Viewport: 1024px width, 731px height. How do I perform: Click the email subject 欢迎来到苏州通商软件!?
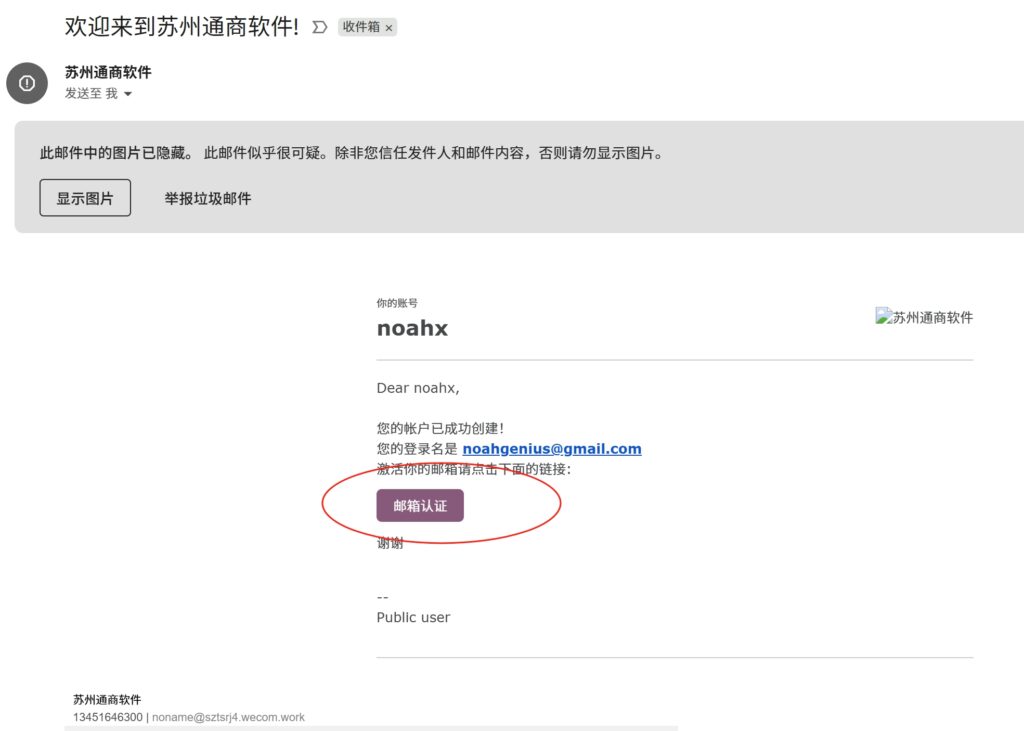click(x=182, y=27)
